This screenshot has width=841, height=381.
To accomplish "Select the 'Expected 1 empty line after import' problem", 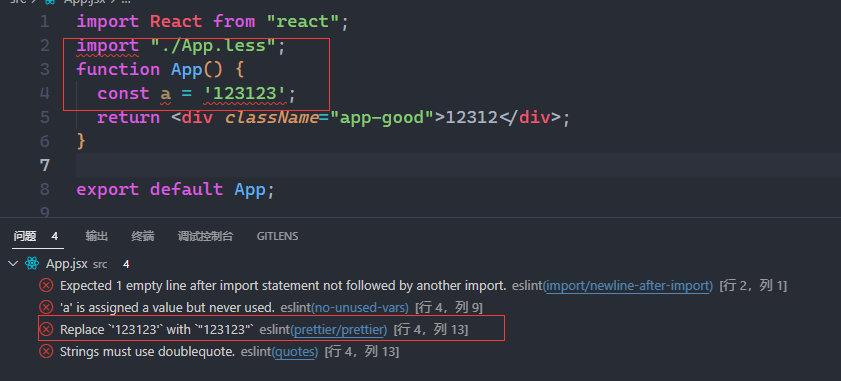I will [x=283, y=286].
